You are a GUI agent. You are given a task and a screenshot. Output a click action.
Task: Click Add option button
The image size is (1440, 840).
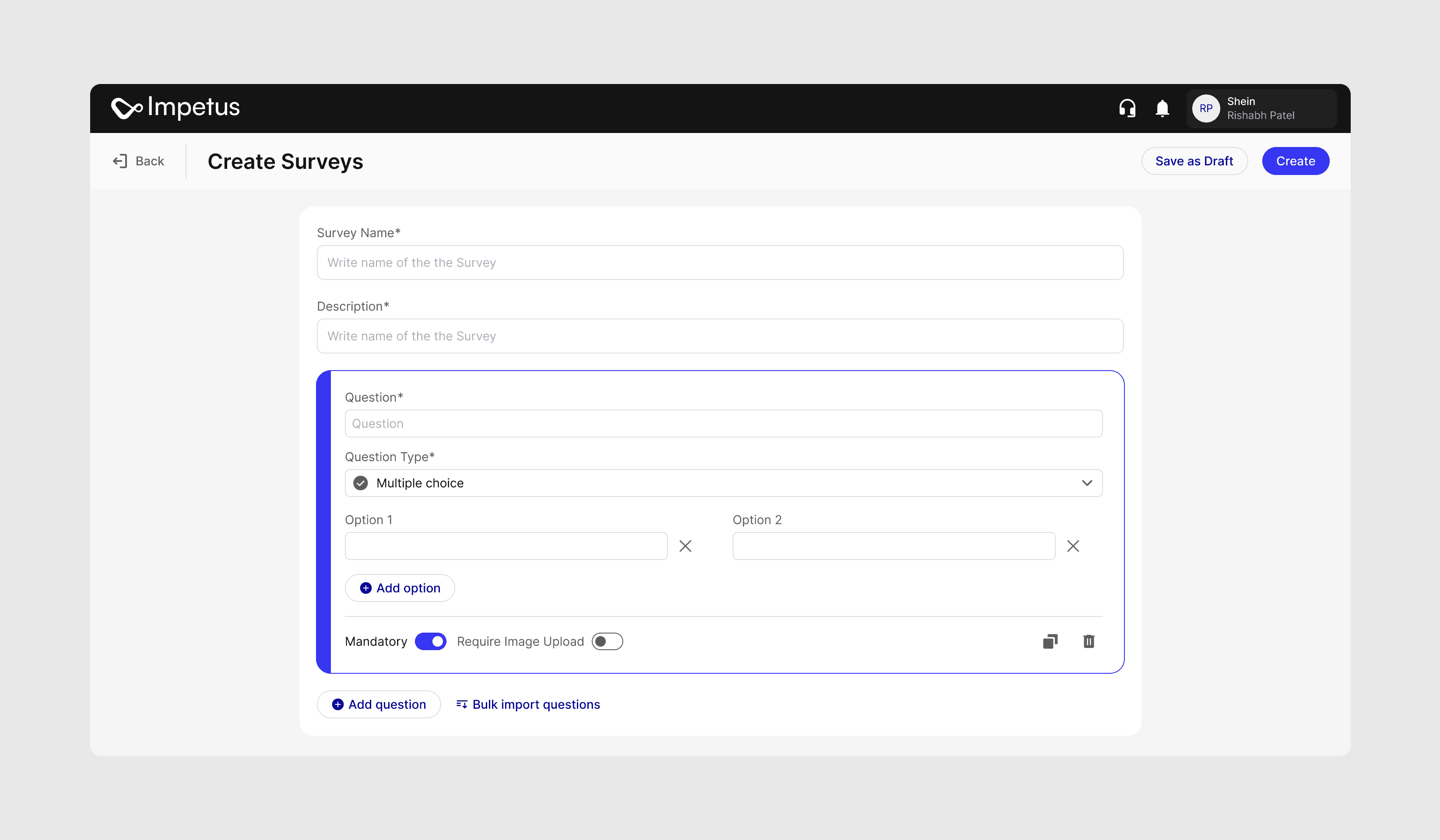pos(400,588)
